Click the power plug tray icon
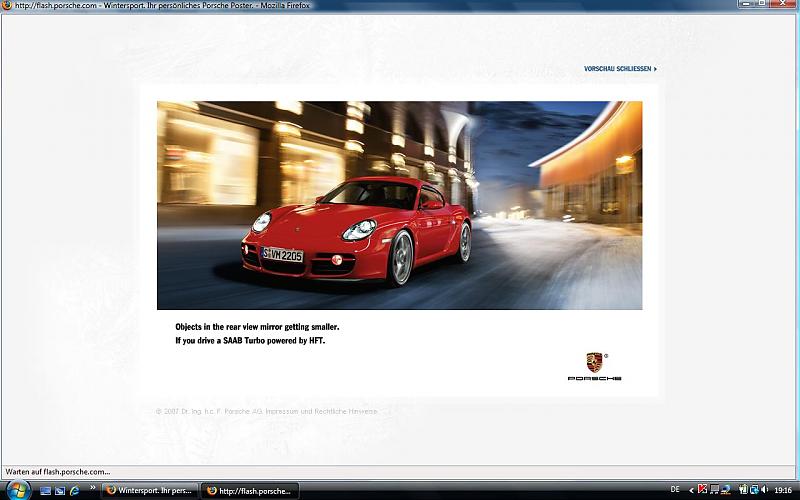This screenshot has width=800, height=500. pos(743,490)
